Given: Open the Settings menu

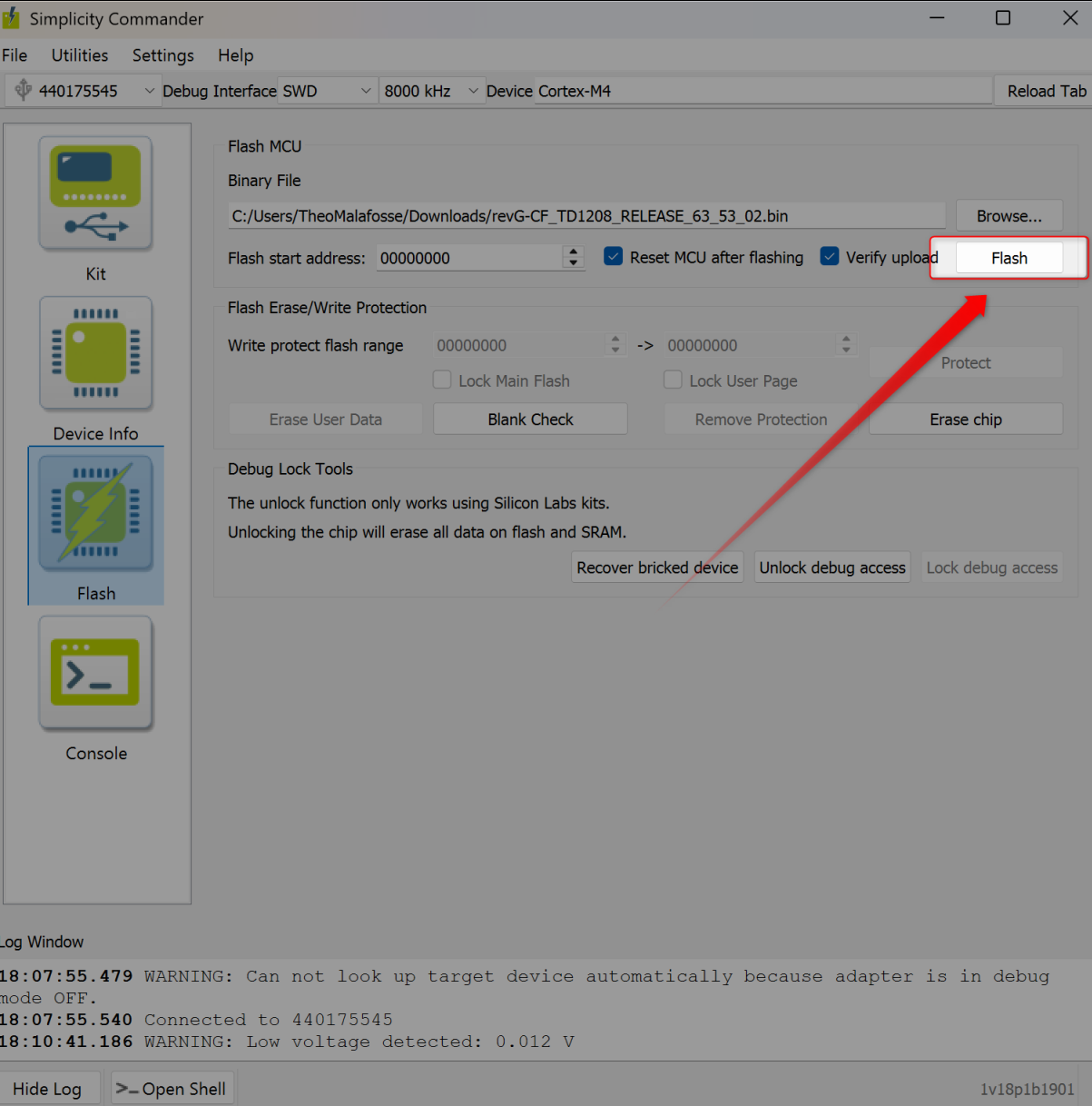Looking at the screenshot, I should coord(162,55).
